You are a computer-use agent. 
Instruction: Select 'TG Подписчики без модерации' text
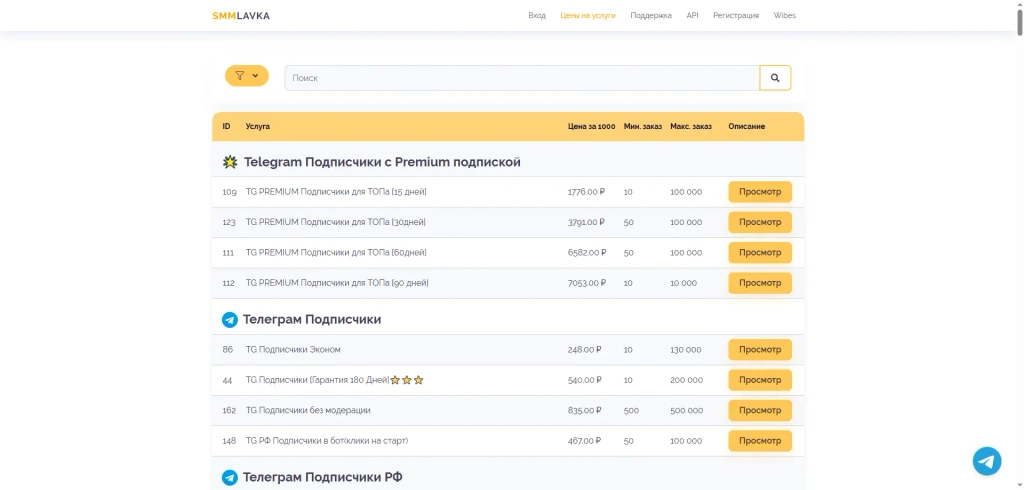(308, 410)
